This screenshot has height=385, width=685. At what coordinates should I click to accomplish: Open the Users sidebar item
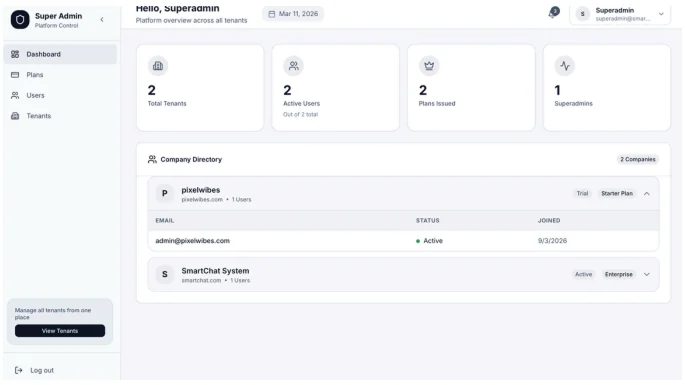pyautogui.click(x=60, y=95)
